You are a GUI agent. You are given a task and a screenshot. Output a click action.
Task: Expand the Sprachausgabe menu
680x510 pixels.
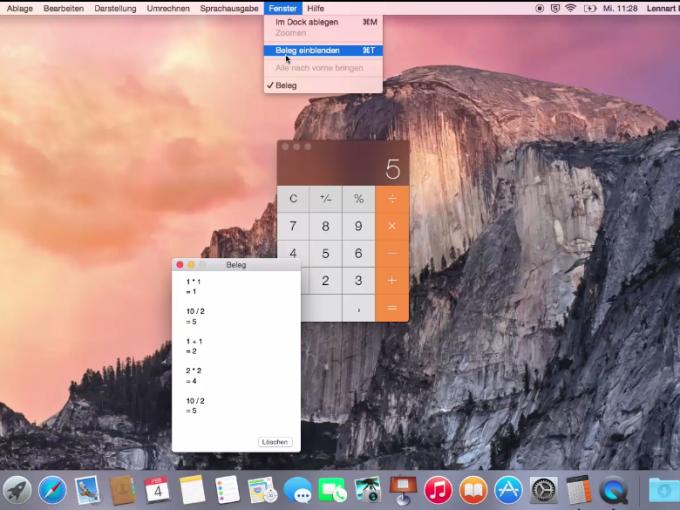tap(229, 8)
